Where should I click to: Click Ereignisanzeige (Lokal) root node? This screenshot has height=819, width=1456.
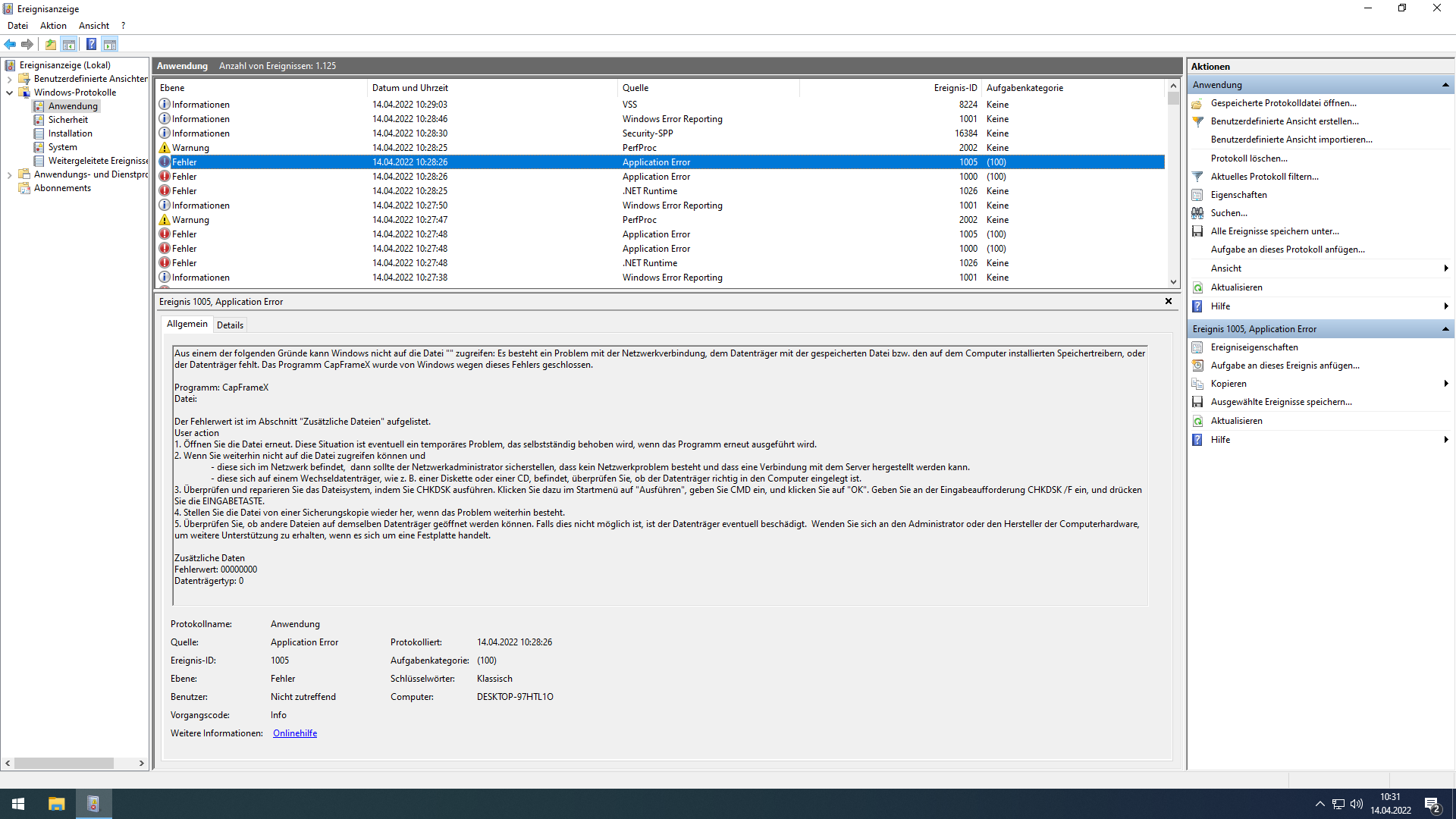click(x=64, y=65)
